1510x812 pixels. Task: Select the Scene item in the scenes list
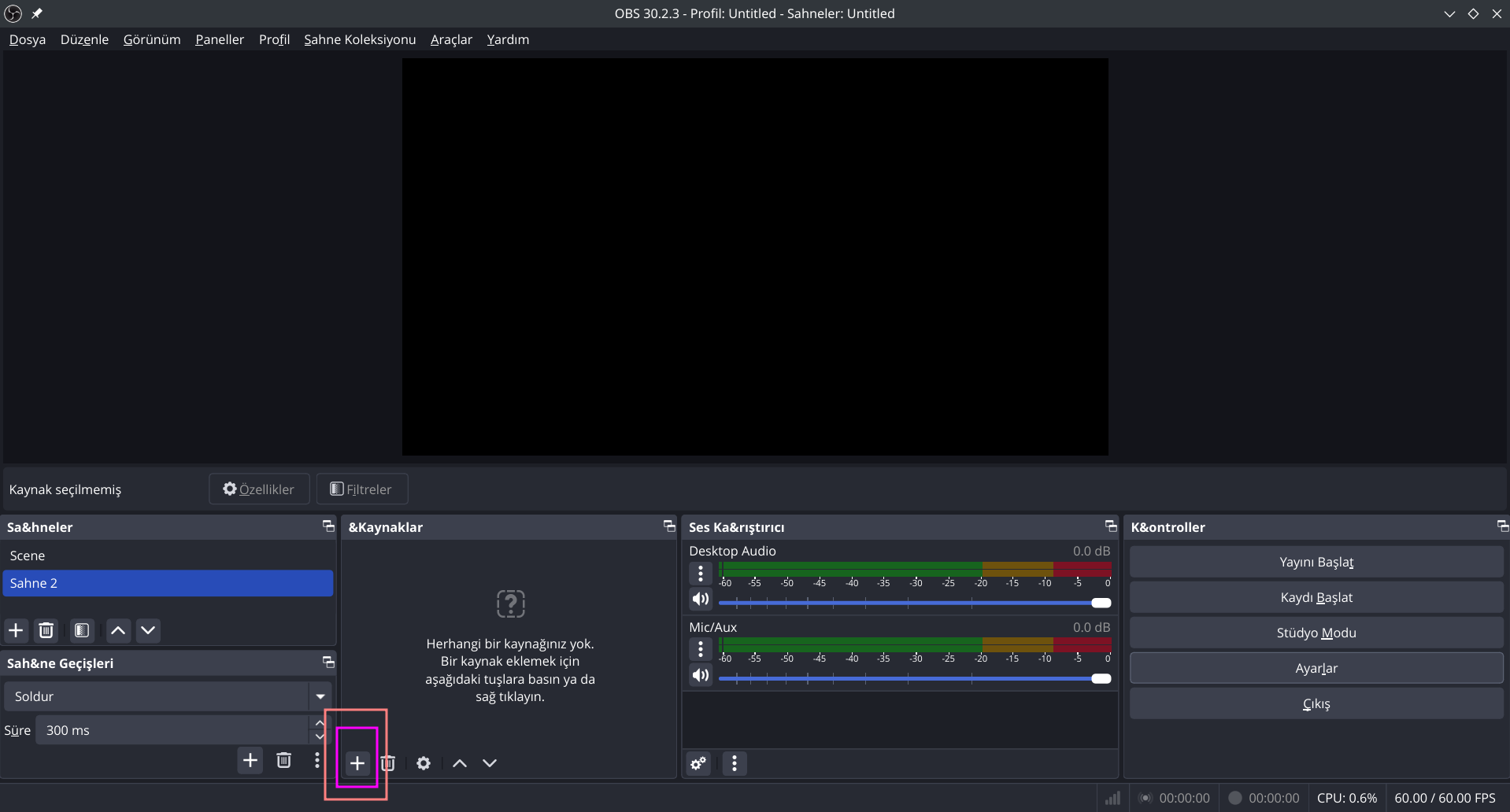(x=168, y=555)
